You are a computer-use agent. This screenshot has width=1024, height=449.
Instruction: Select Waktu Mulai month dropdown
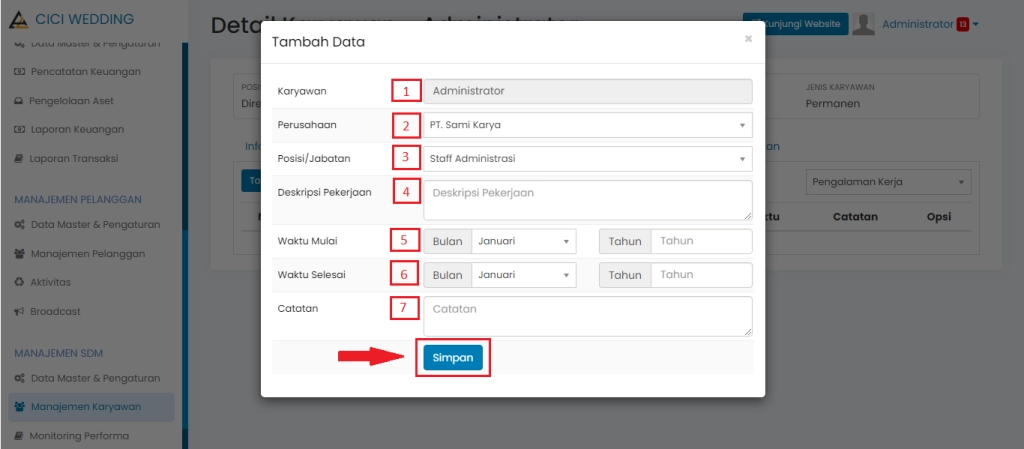[x=523, y=241]
